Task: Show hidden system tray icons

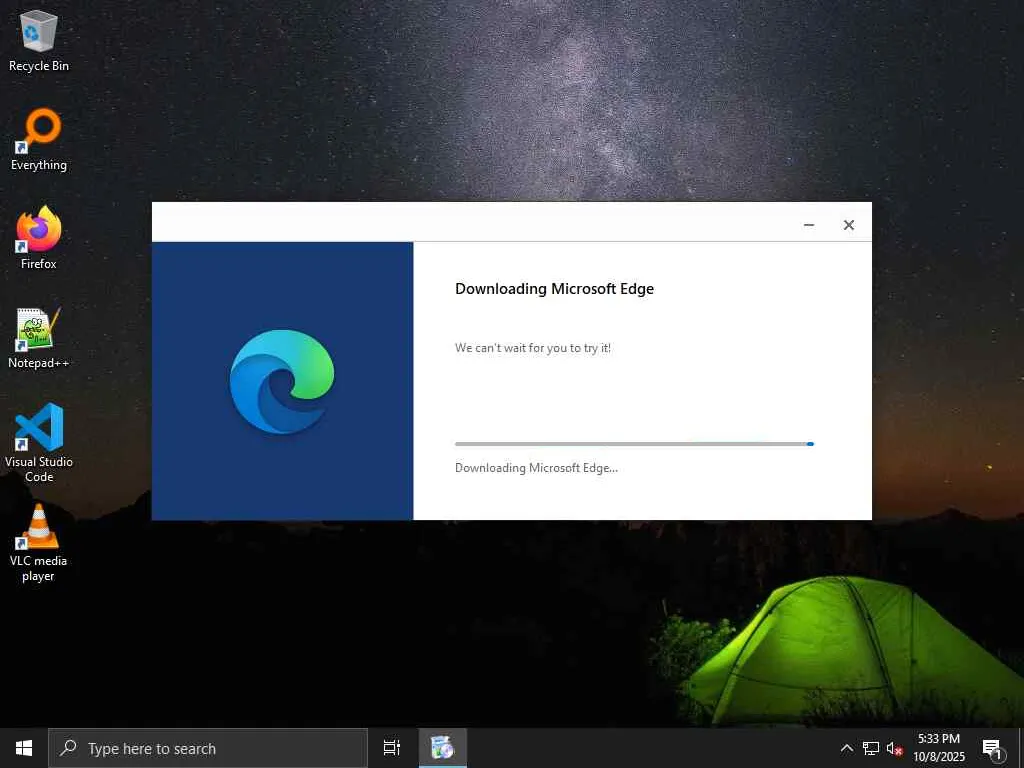Action: (x=846, y=748)
